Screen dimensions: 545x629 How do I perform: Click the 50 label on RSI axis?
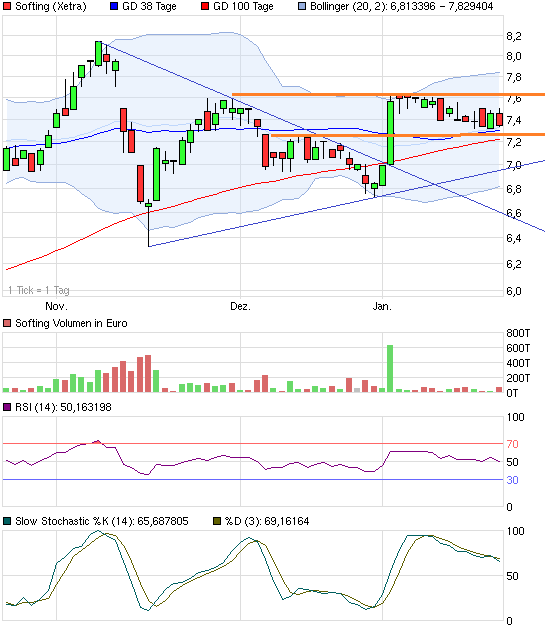[513, 462]
